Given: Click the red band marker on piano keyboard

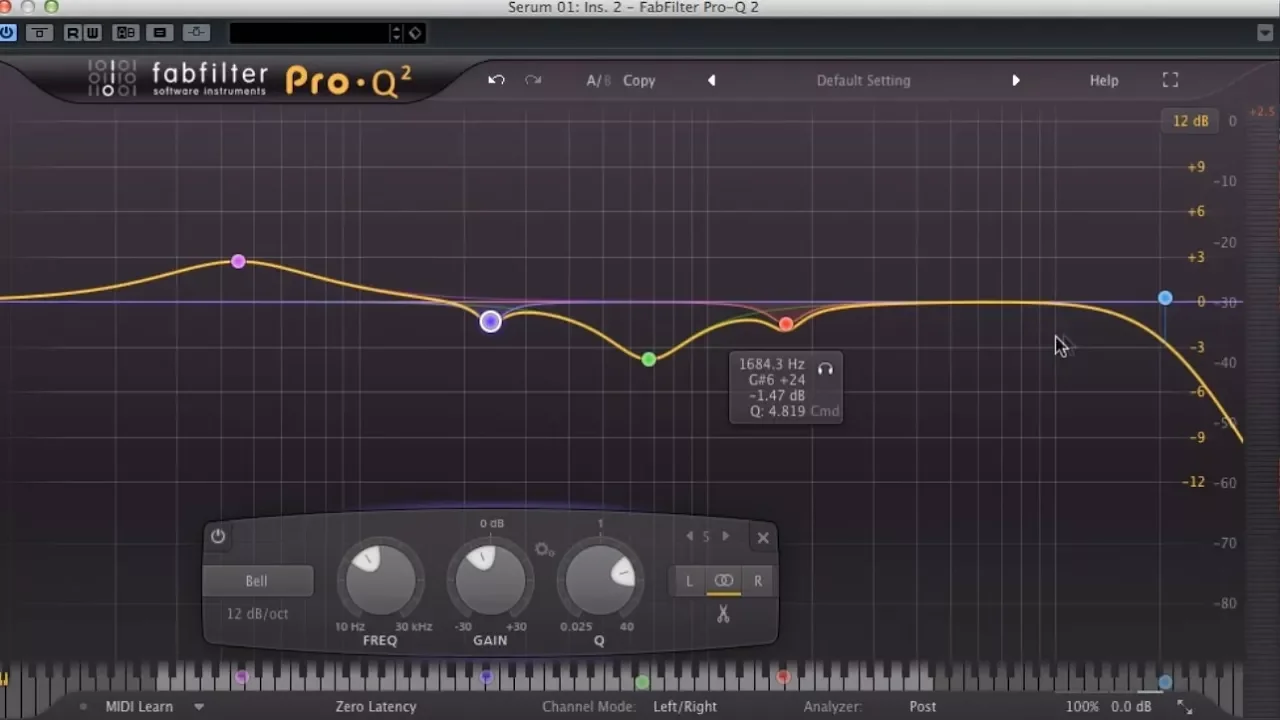Looking at the screenshot, I should coord(783,677).
